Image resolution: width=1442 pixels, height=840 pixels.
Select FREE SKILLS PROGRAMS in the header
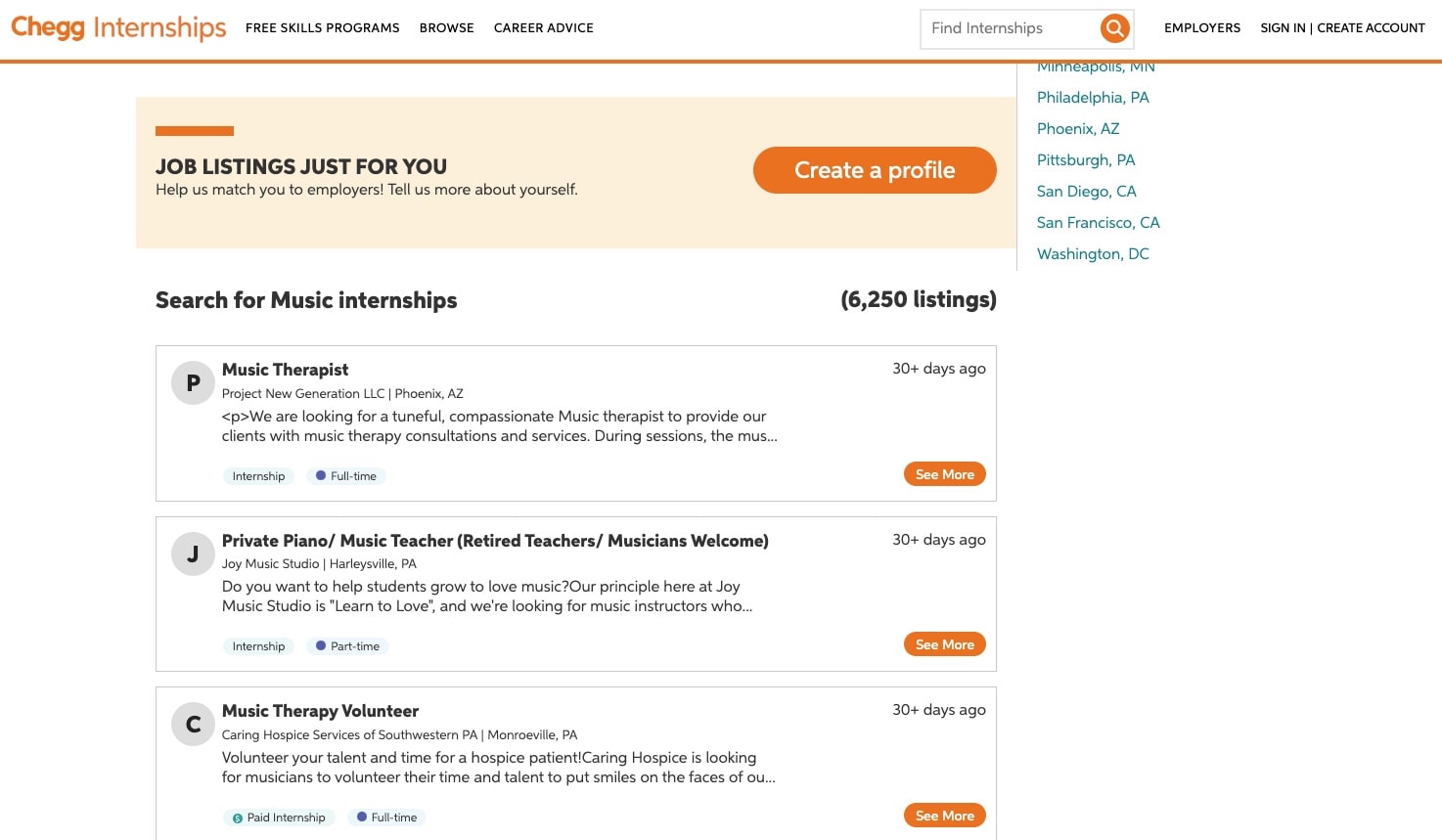click(322, 28)
